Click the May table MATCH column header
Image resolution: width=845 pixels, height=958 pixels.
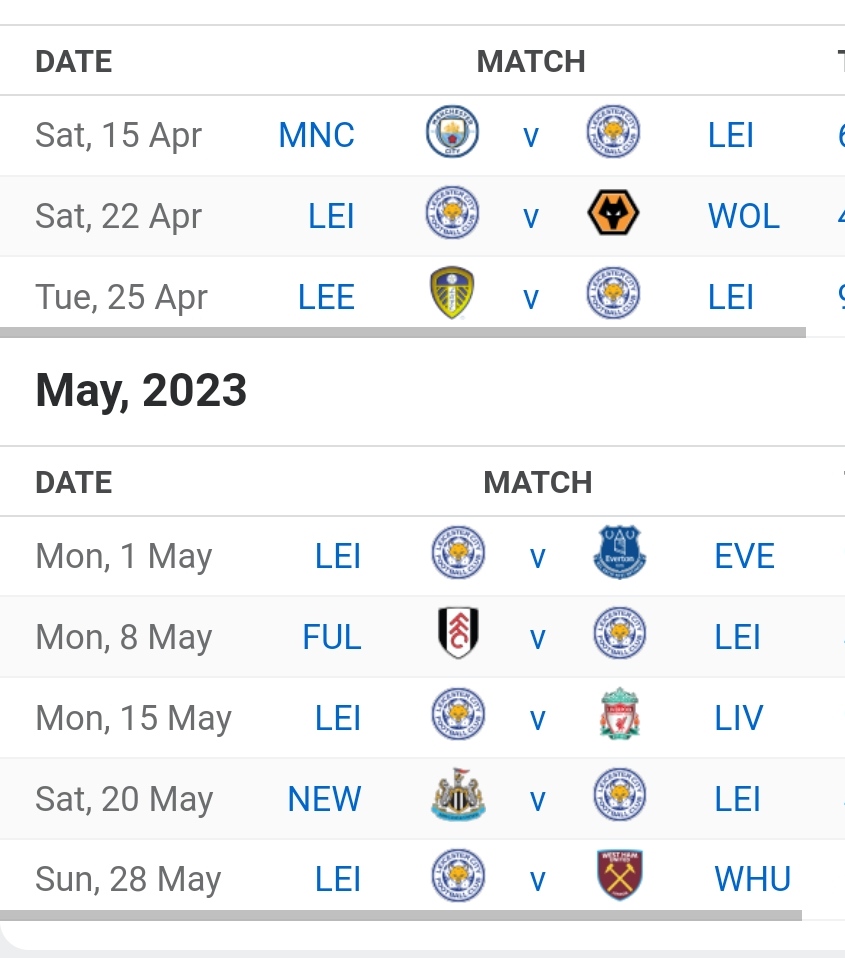[x=537, y=483]
